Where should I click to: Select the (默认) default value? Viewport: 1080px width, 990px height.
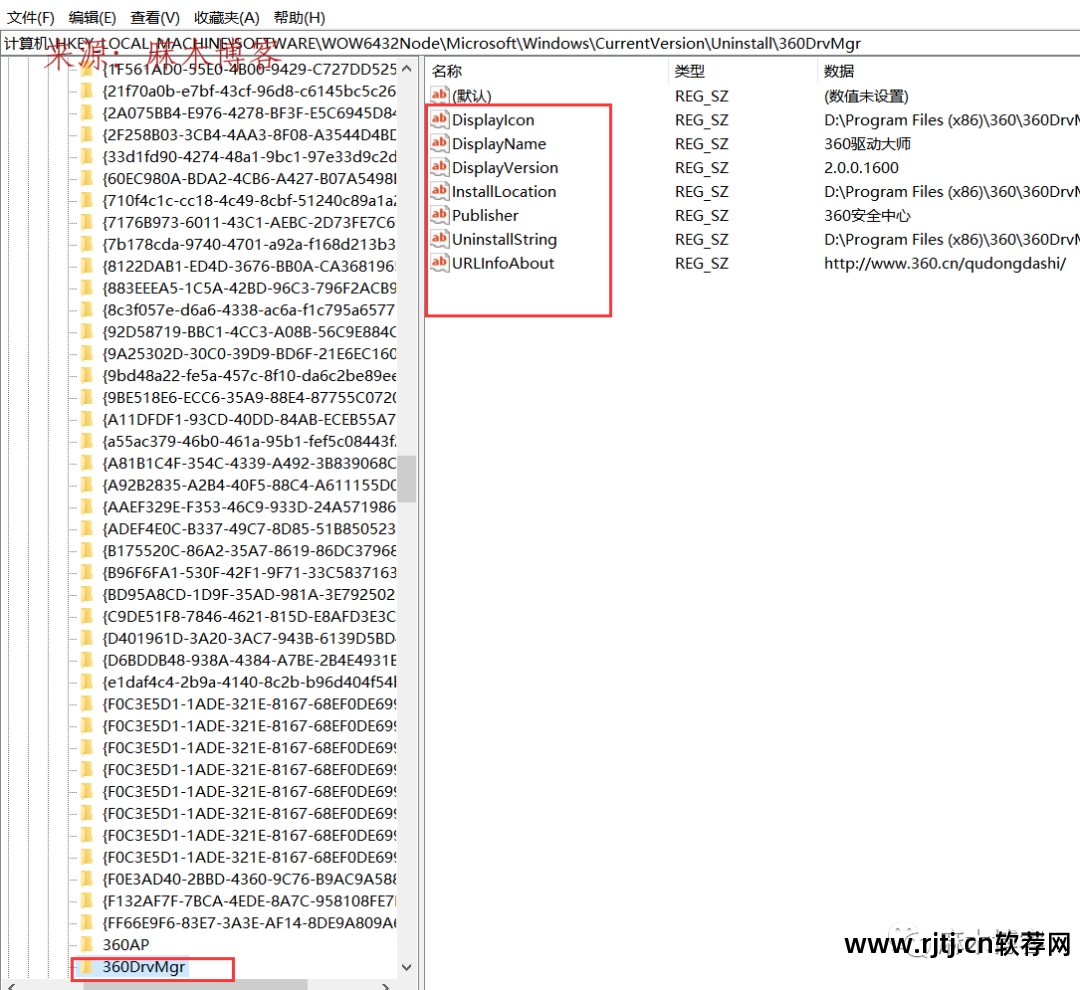[x=472, y=96]
